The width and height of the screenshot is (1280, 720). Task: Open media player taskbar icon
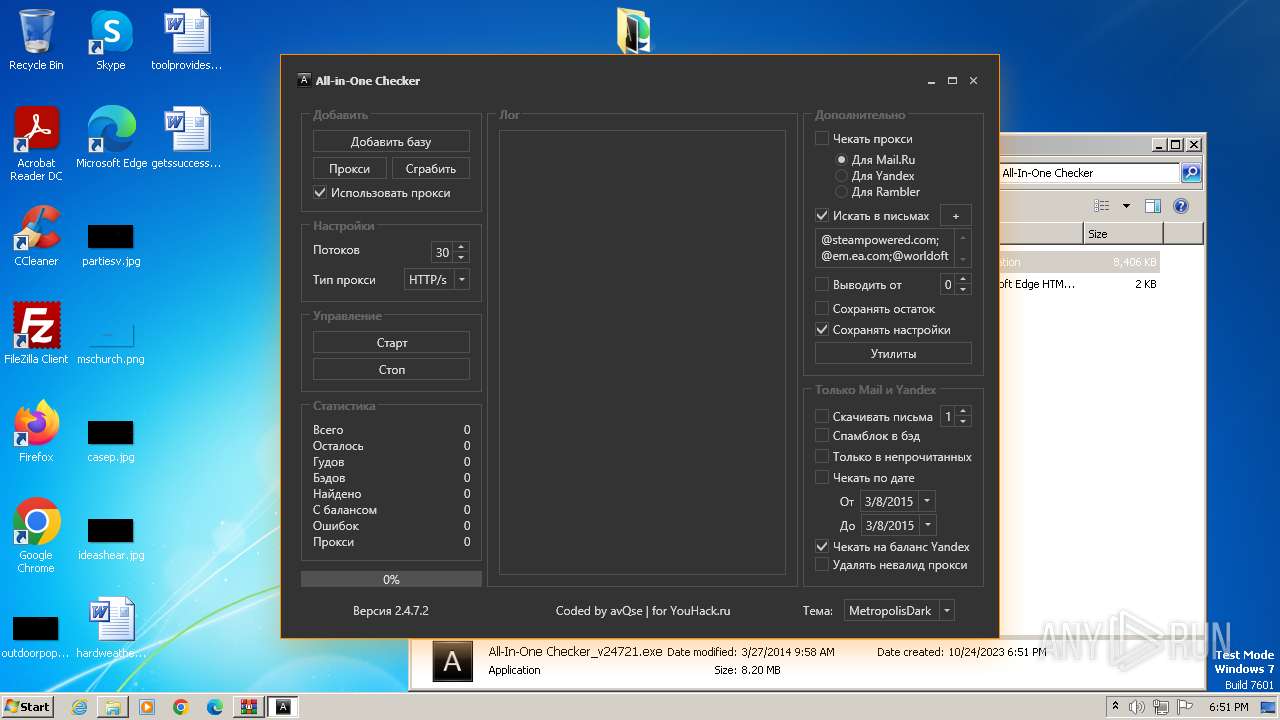(147, 707)
